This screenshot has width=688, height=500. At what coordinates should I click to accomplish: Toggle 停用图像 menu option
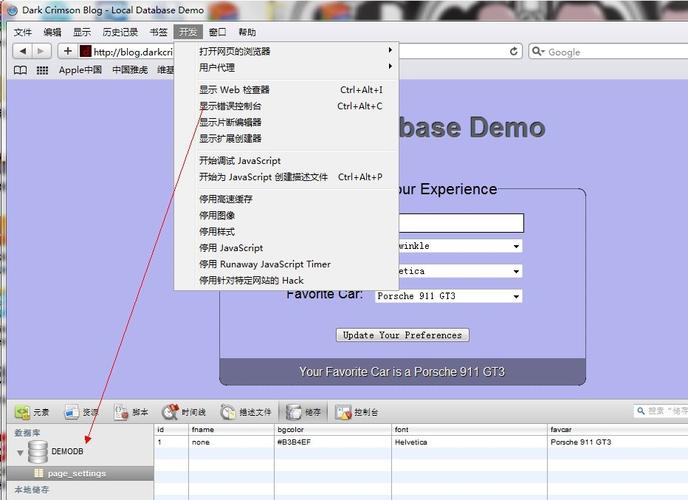(287, 215)
